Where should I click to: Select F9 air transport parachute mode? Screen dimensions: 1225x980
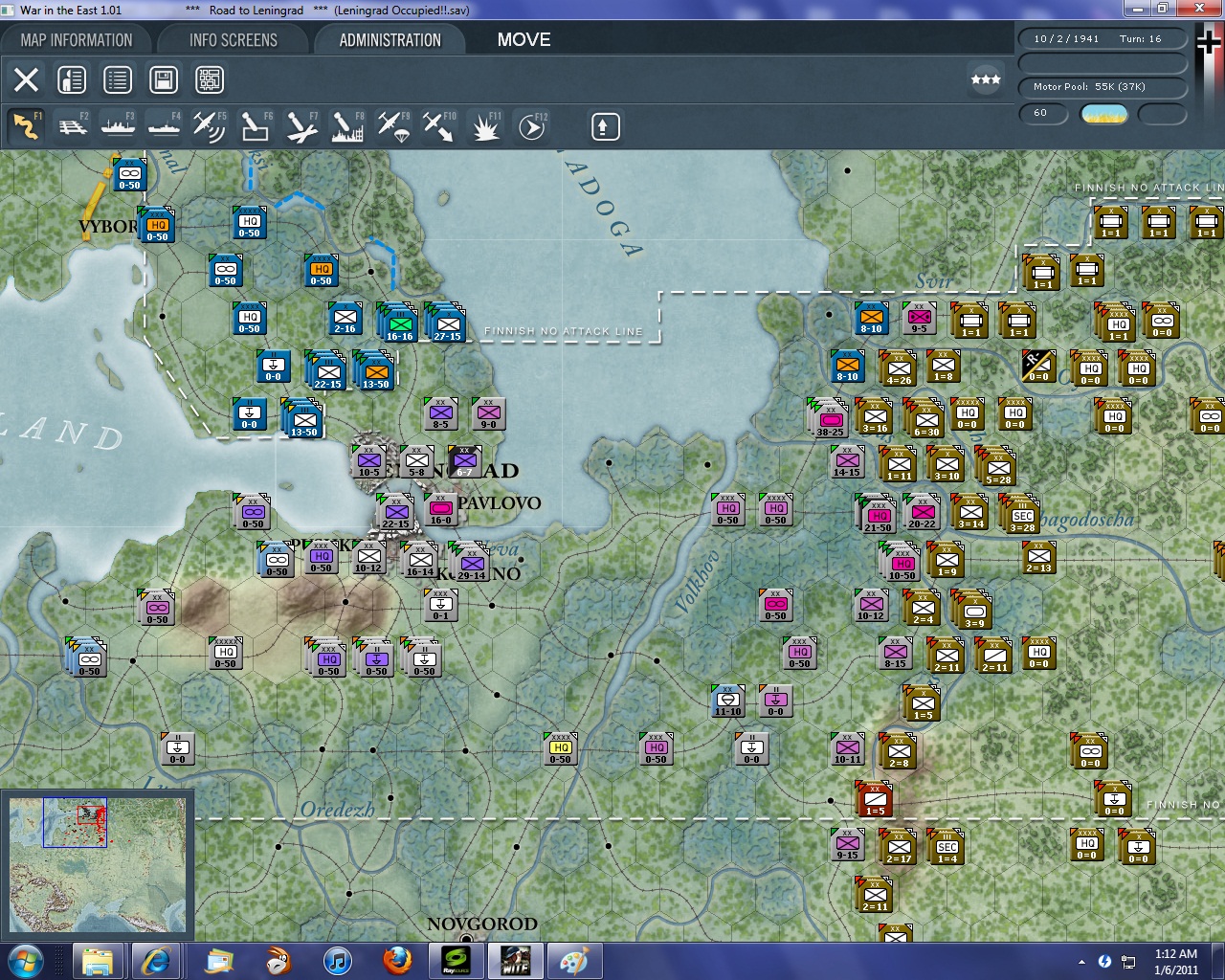(x=393, y=126)
